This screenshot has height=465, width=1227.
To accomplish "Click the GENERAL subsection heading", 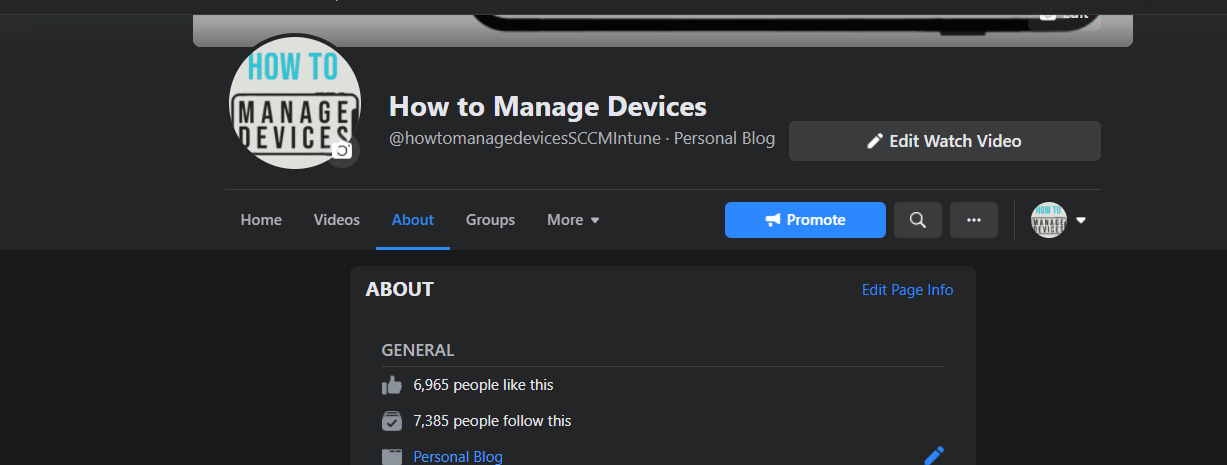I will [x=418, y=351].
